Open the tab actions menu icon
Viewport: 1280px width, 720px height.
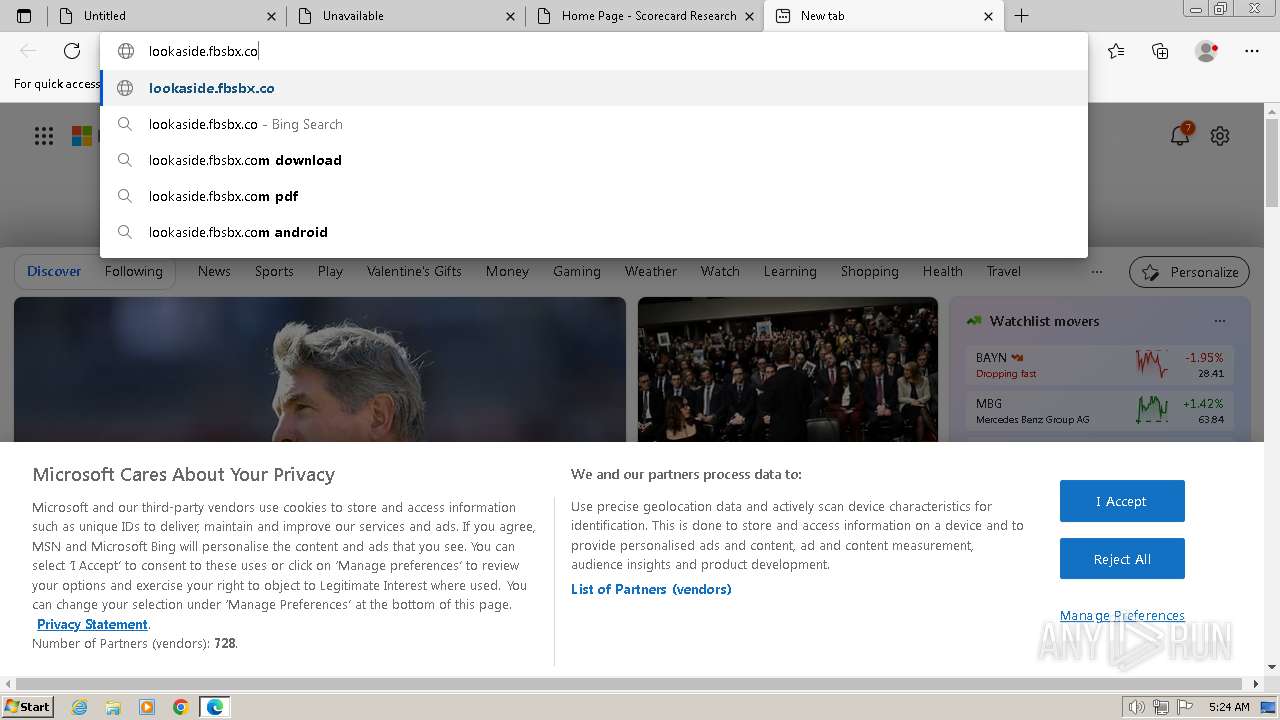pyautogui.click(x=24, y=16)
